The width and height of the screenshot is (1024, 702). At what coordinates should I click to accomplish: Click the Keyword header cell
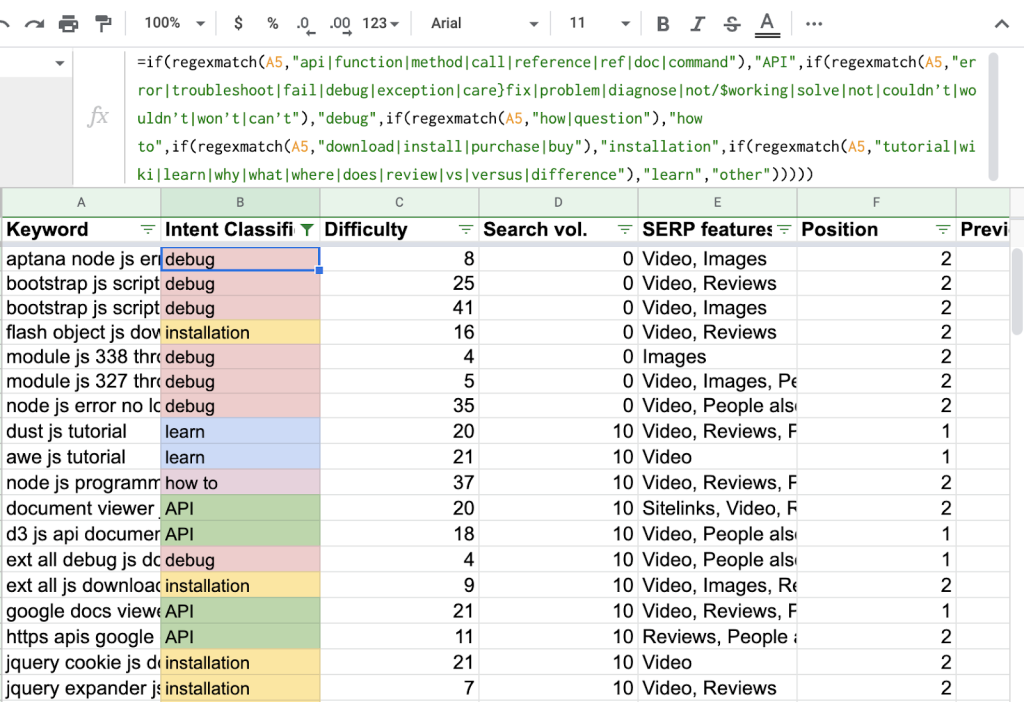81,229
